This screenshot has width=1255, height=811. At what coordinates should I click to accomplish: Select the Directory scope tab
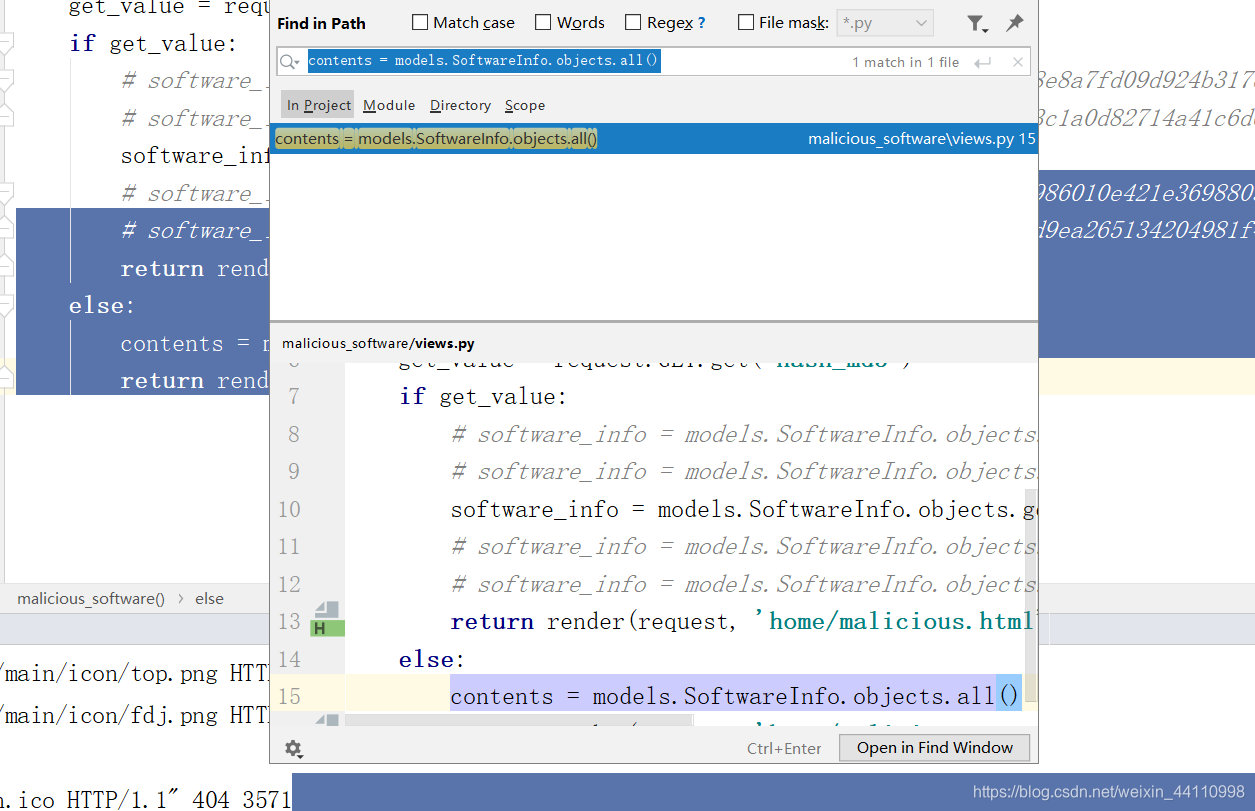(459, 105)
